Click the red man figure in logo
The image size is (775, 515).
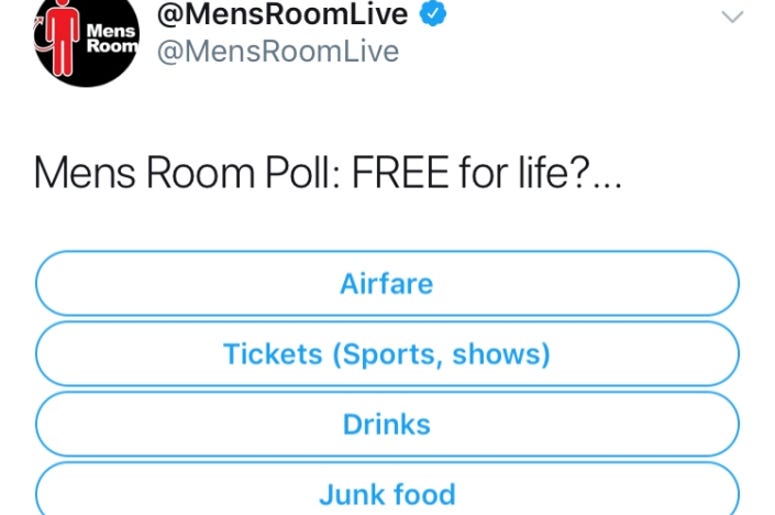click(62, 37)
